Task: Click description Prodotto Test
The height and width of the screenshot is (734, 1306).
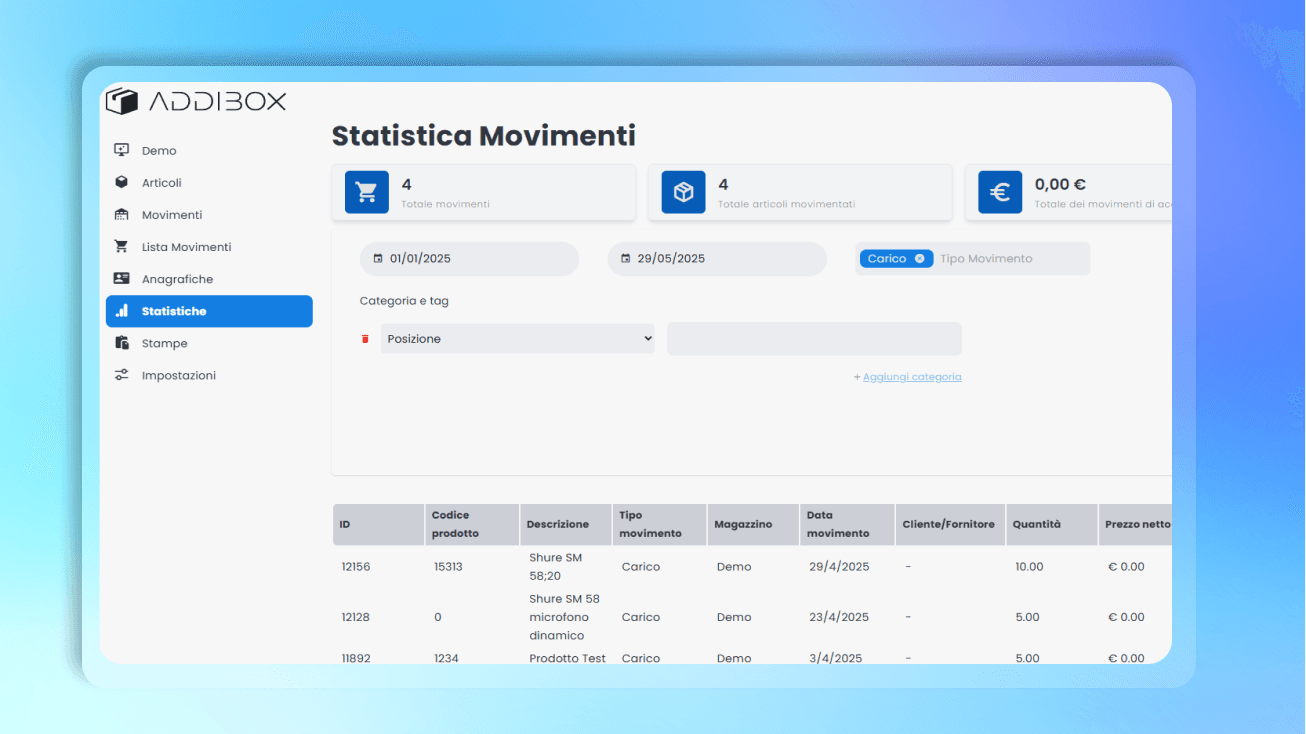Action: click(567, 658)
